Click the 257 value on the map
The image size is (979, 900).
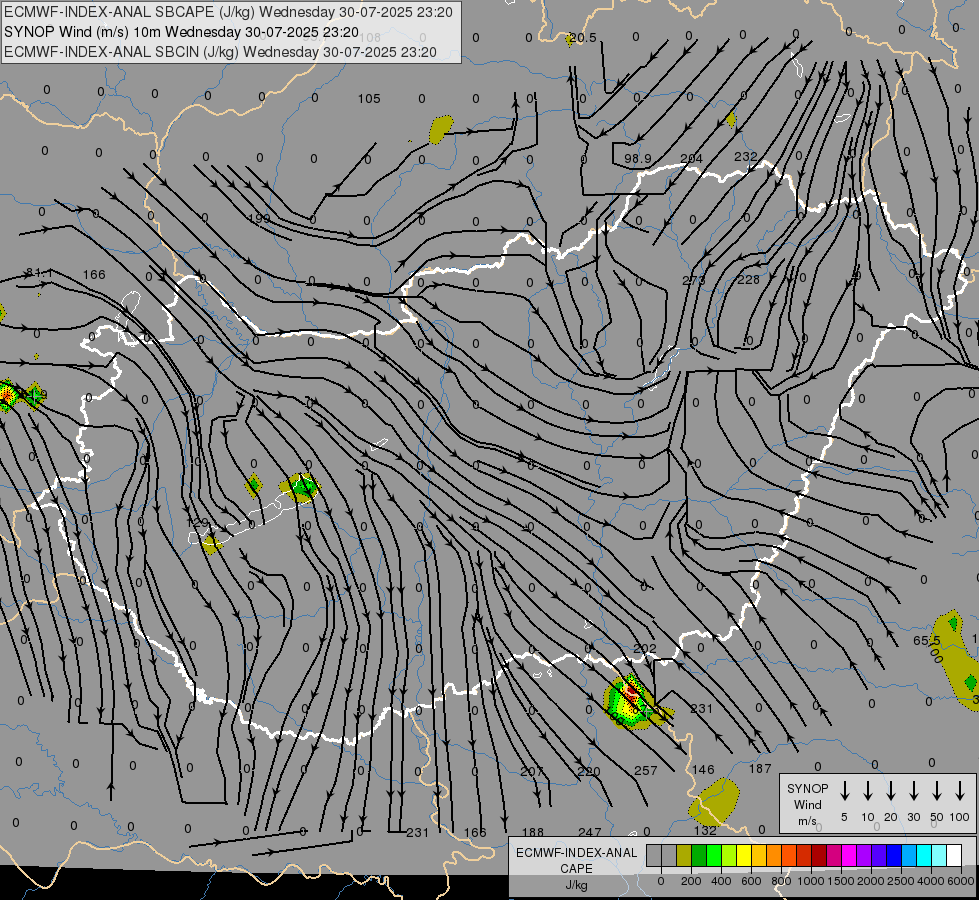click(646, 771)
